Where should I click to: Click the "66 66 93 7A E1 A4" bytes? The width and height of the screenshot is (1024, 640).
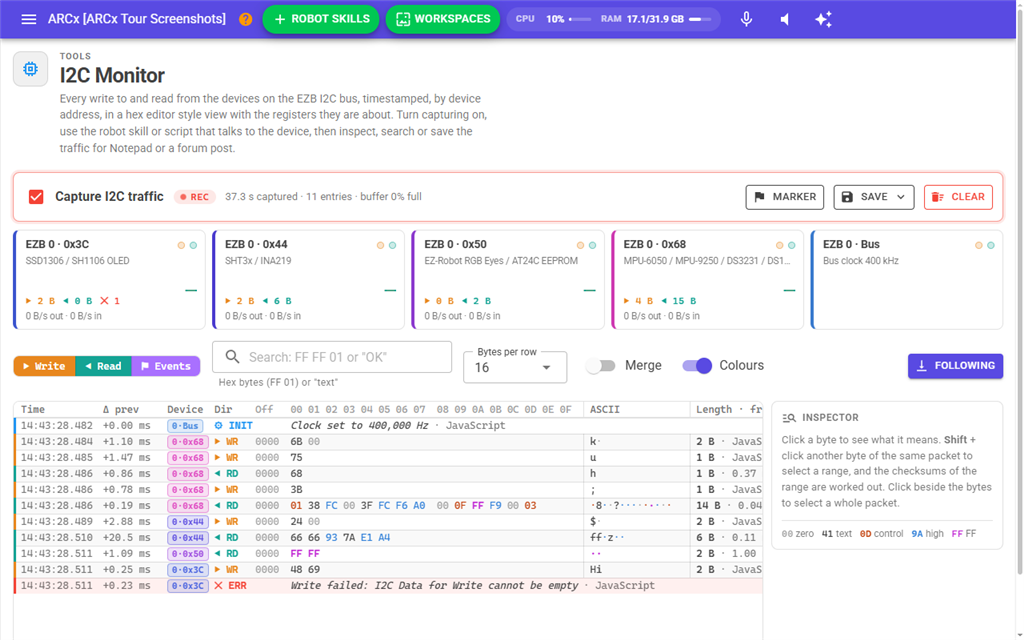(x=340, y=537)
